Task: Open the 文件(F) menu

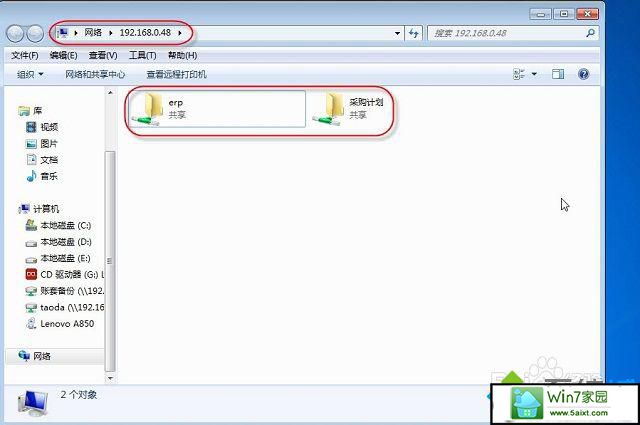Action: point(25,55)
